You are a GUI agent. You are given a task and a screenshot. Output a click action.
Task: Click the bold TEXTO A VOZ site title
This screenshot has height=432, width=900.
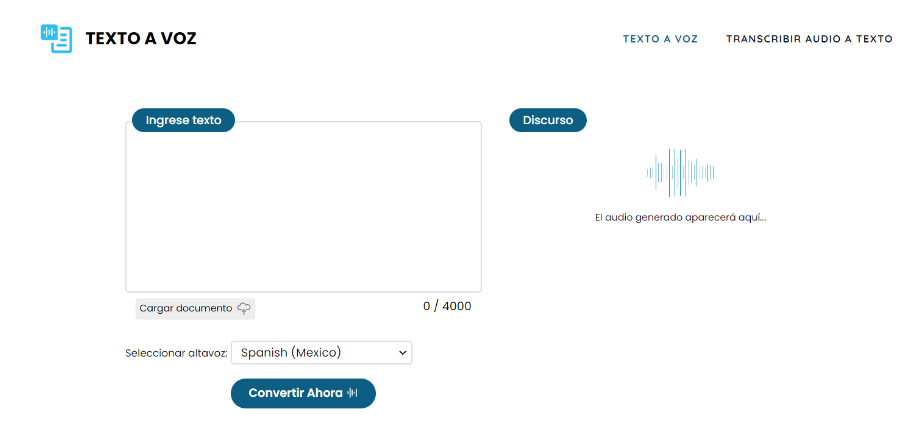141,39
